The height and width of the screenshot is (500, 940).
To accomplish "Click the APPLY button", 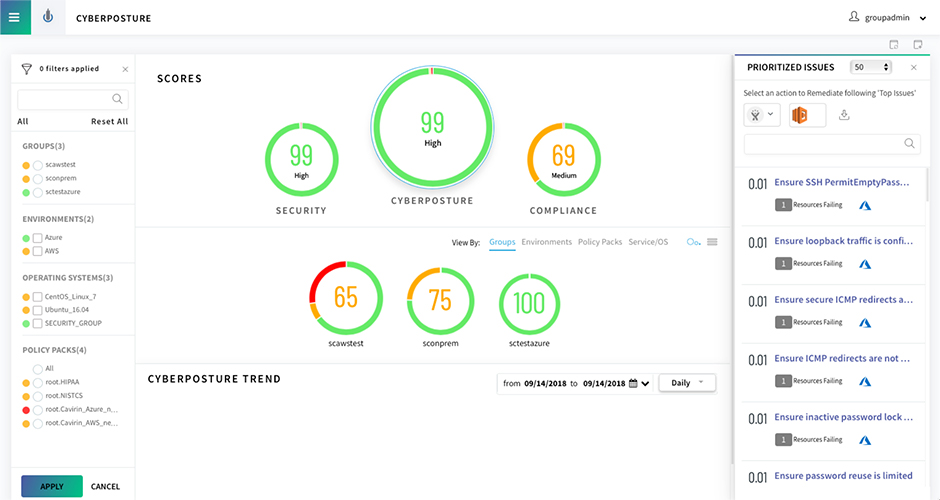I will pyautogui.click(x=52, y=486).
